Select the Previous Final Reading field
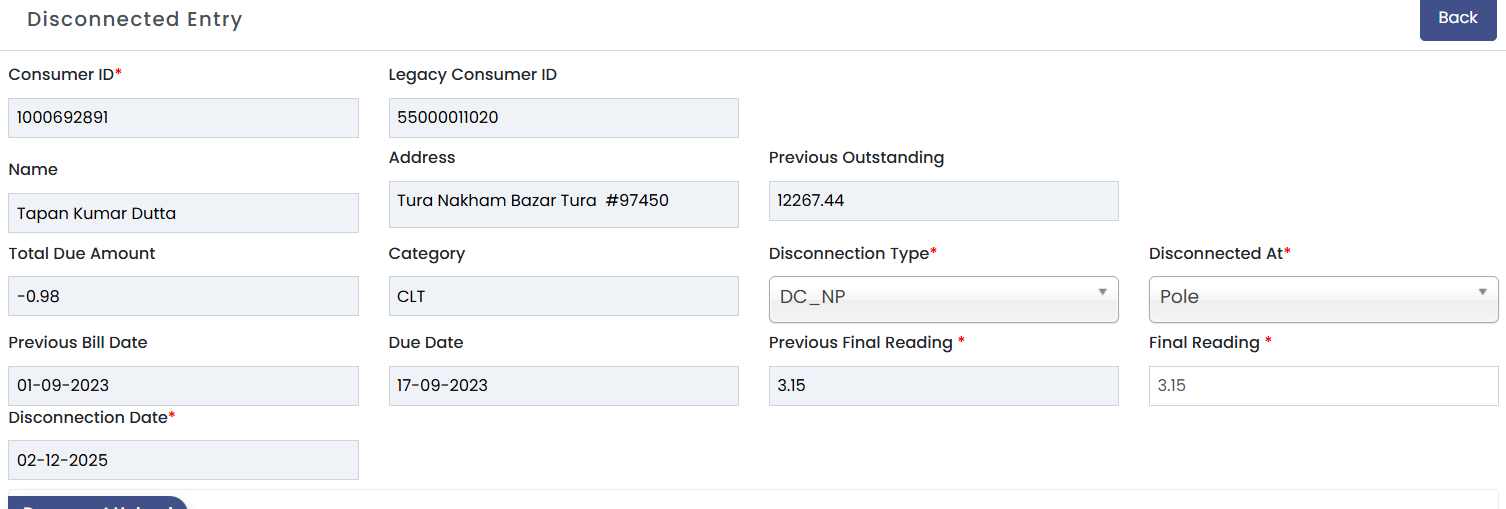This screenshot has width=1506, height=509. [942, 386]
